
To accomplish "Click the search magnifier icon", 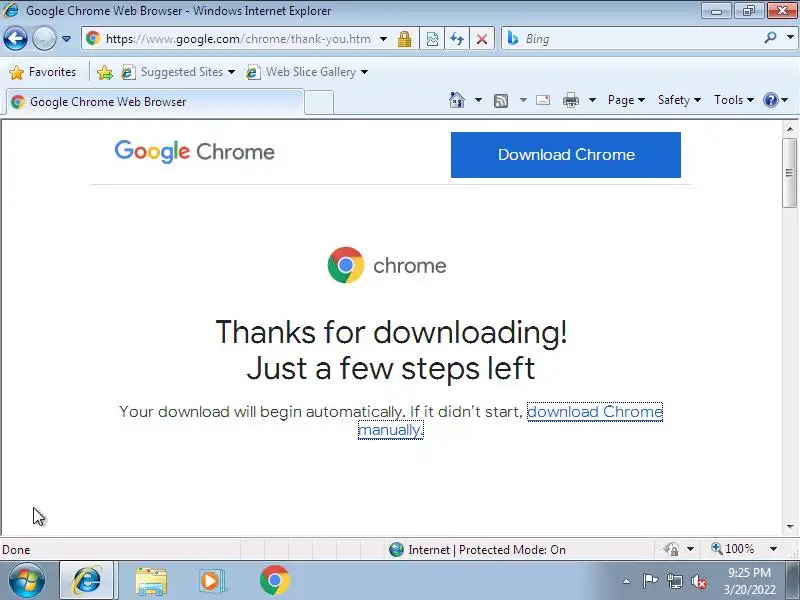I will [770, 38].
